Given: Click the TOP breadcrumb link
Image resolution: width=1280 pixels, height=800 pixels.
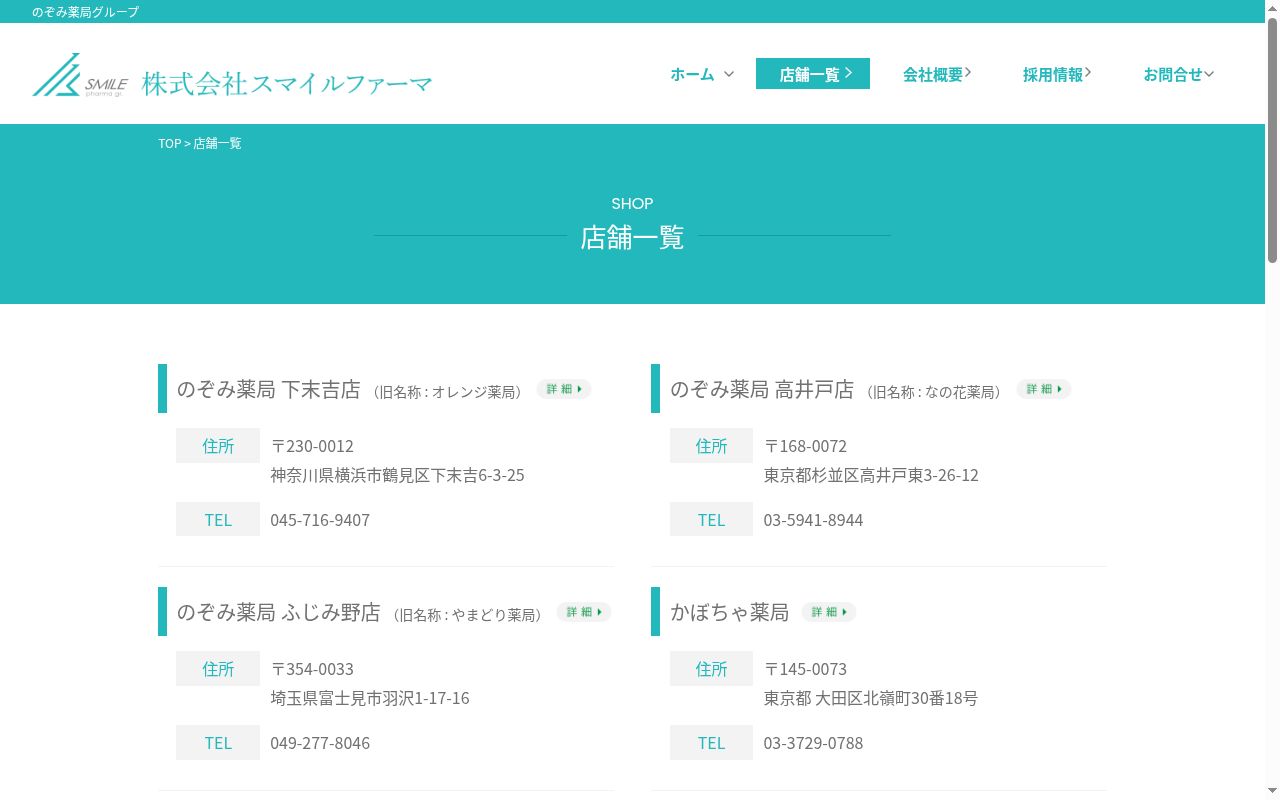Looking at the screenshot, I should (x=169, y=143).
